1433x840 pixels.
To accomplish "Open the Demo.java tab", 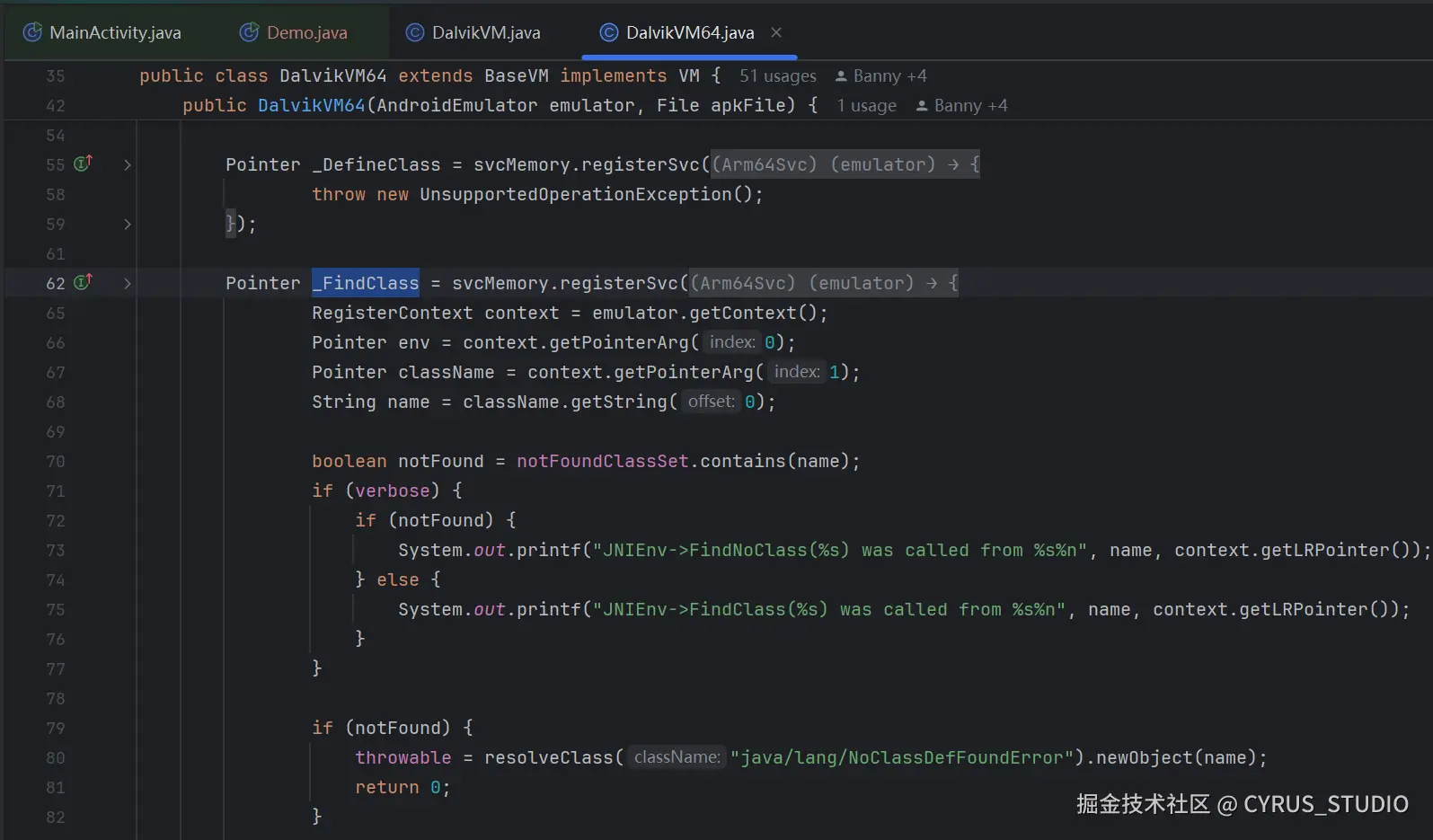I will [x=294, y=32].
